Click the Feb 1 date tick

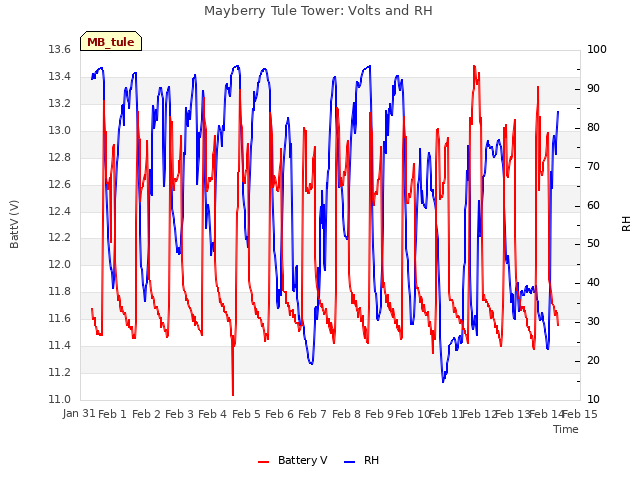coord(113,414)
